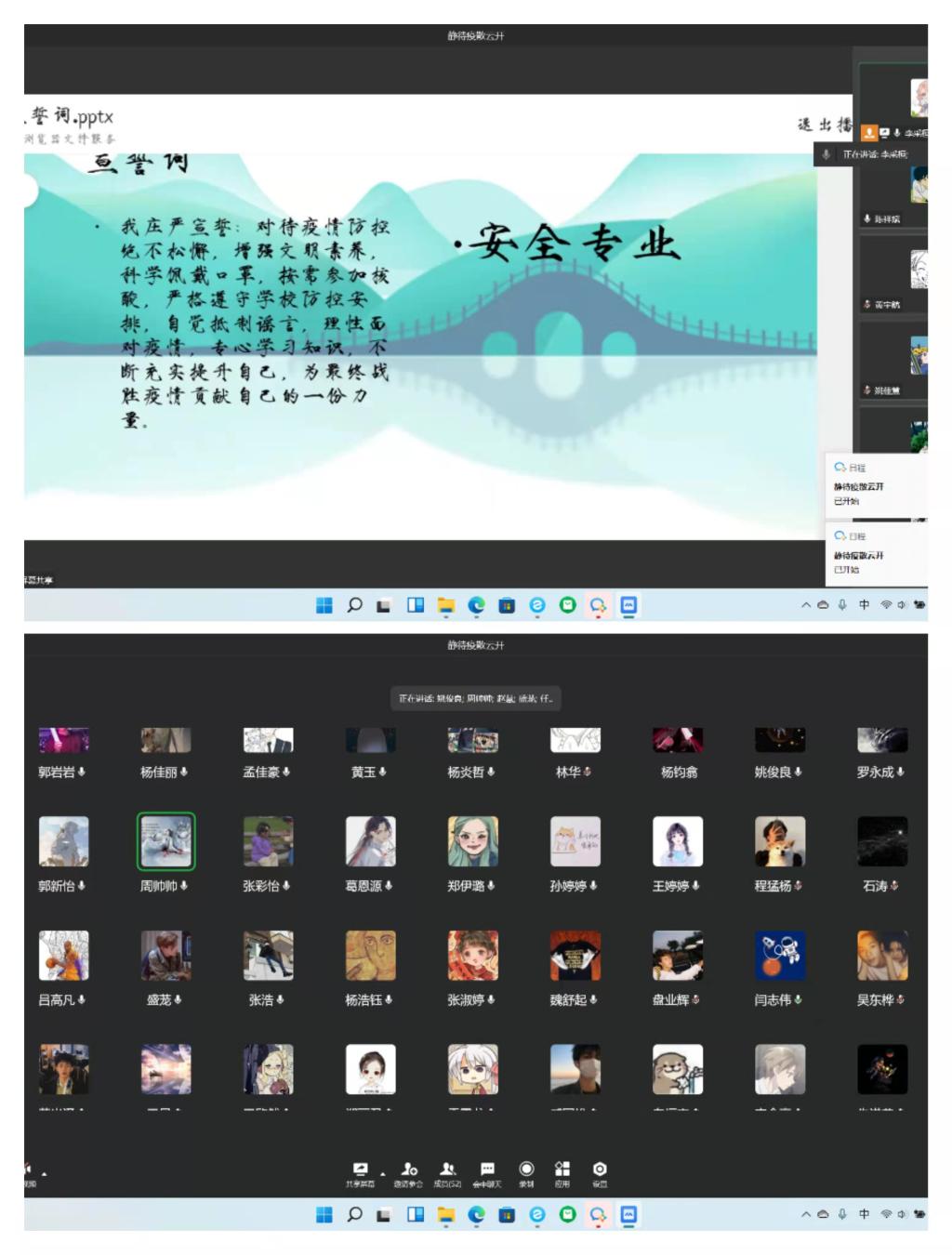This screenshot has height=1255, width=952.
Task: Toggle the Record button in meeting toolbar
Action: click(526, 1171)
